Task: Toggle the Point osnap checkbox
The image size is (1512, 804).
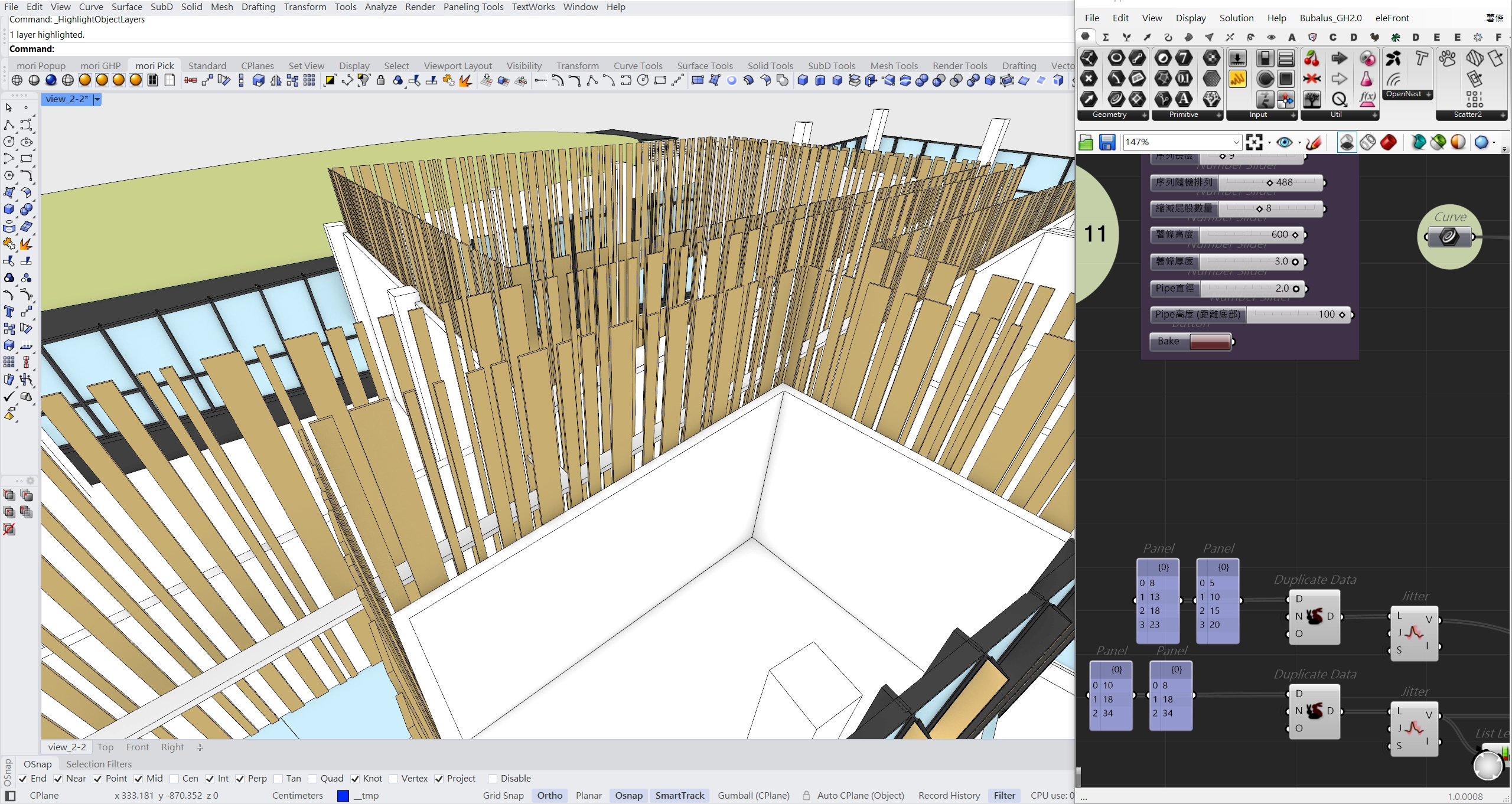Action: point(97,779)
